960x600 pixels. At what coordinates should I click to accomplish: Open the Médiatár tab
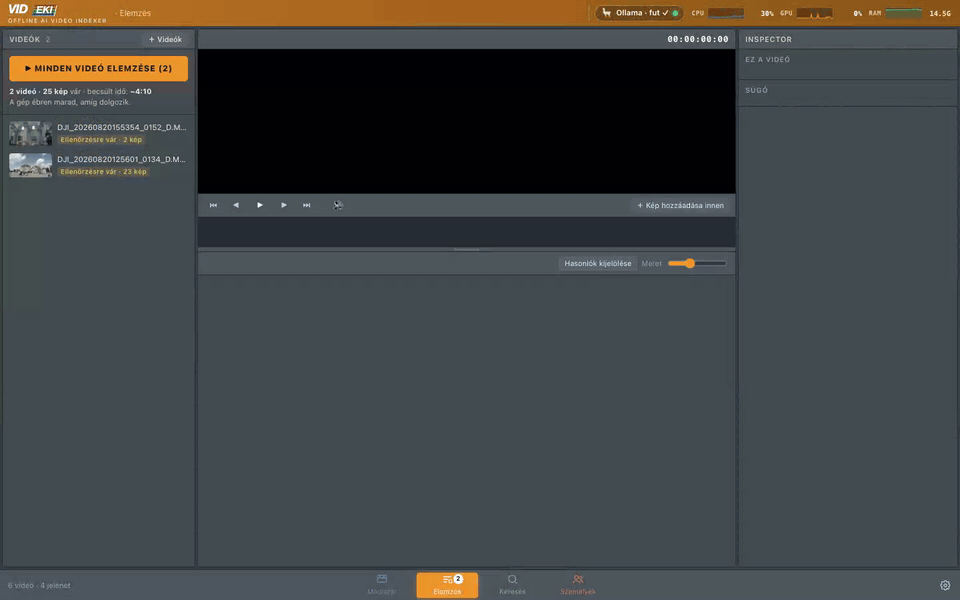382,585
